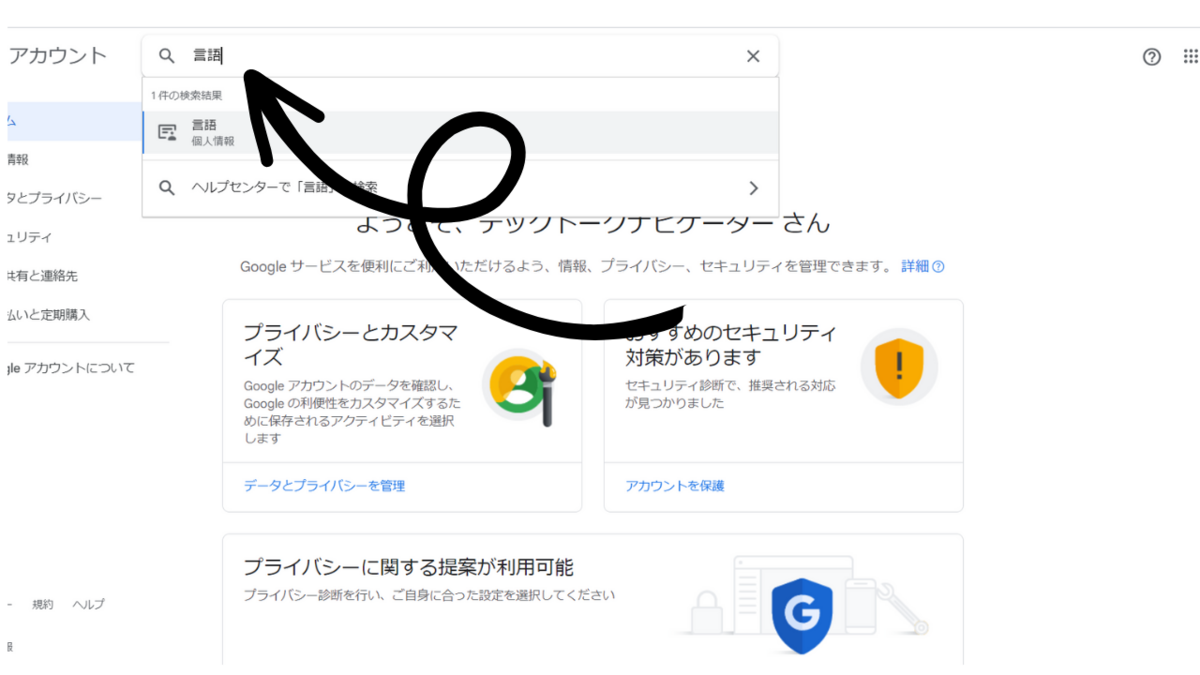Expand help center search chevron arrow
Screen dimensions: 1200x675
[754, 188]
